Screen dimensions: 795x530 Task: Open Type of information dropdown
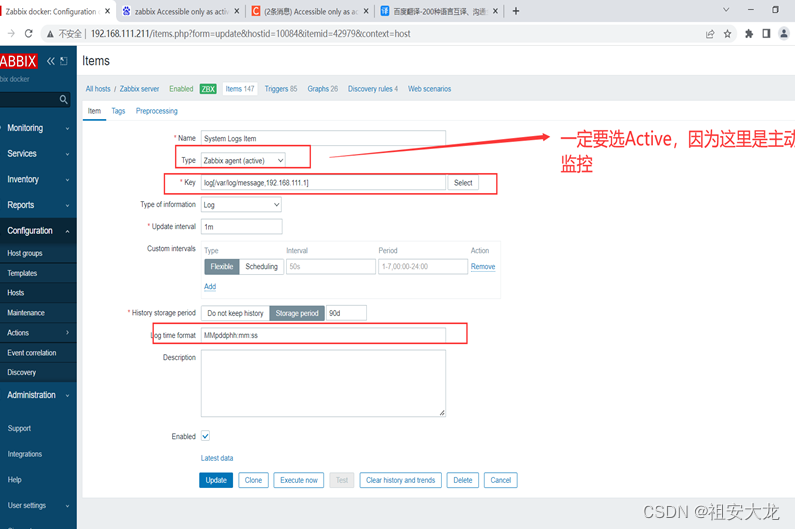pos(241,204)
